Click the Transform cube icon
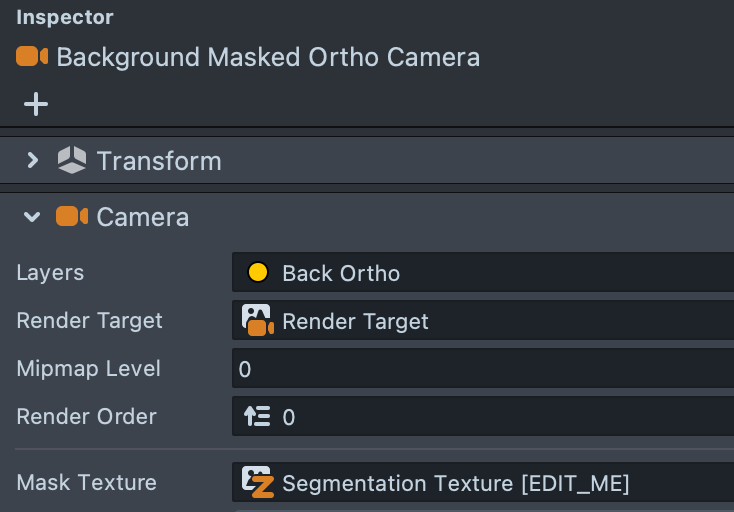734x512 pixels. pos(72,160)
